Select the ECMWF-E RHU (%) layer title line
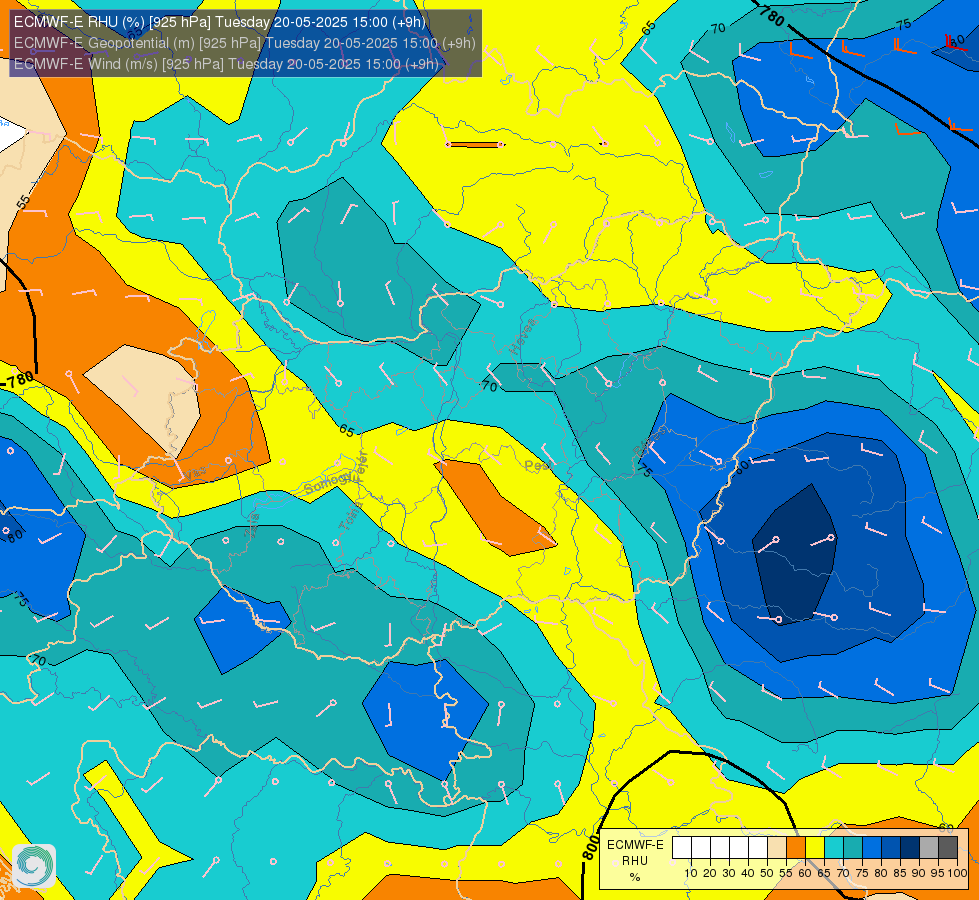Screen dimensions: 979x900 point(220,22)
